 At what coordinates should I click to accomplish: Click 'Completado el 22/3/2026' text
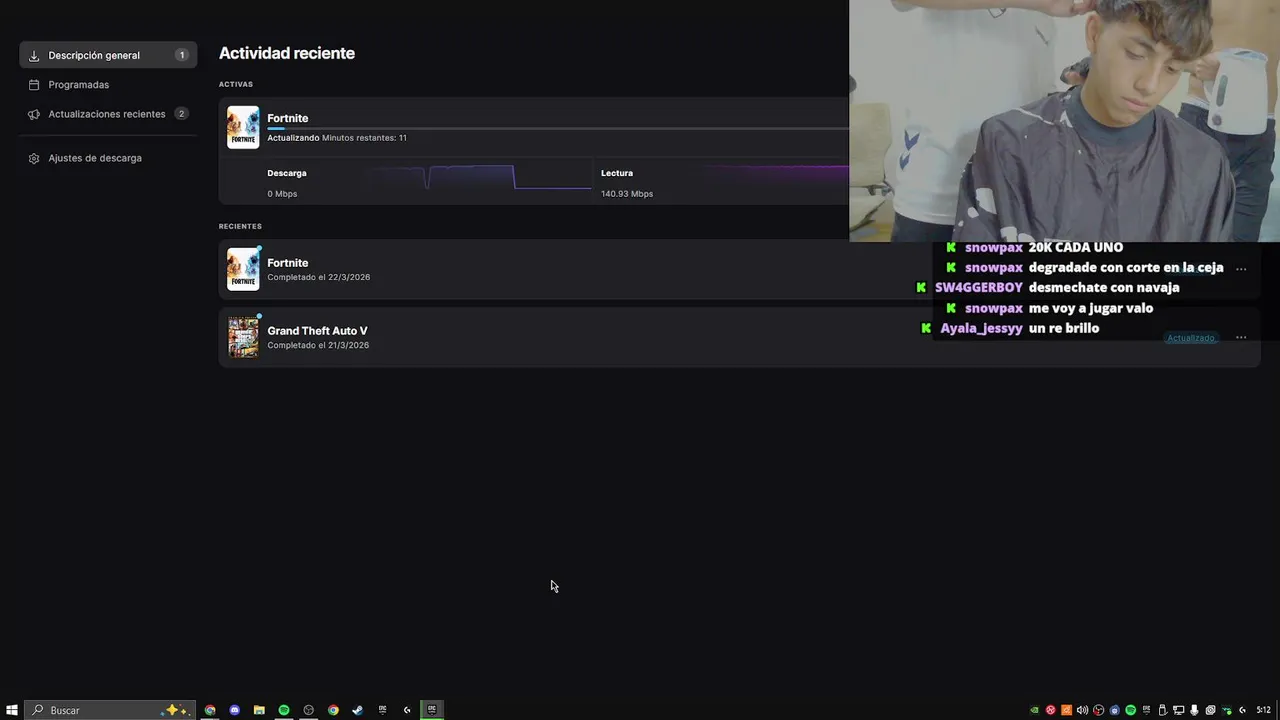[x=318, y=277]
